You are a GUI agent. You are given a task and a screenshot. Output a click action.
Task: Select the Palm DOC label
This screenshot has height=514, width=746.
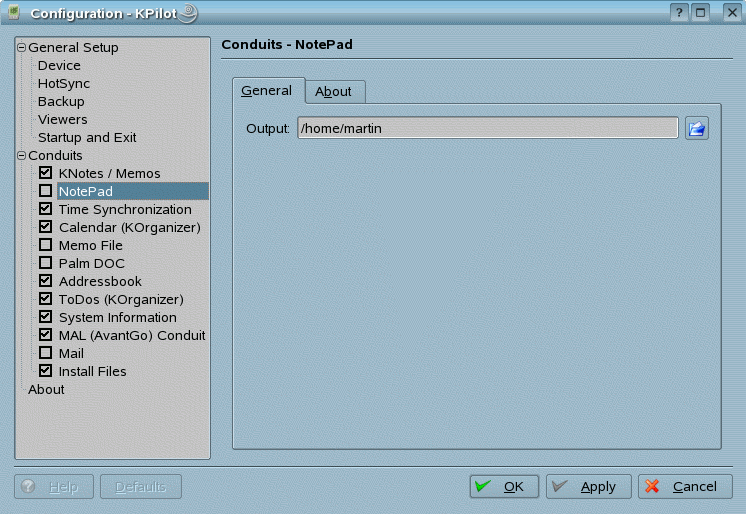(91, 264)
